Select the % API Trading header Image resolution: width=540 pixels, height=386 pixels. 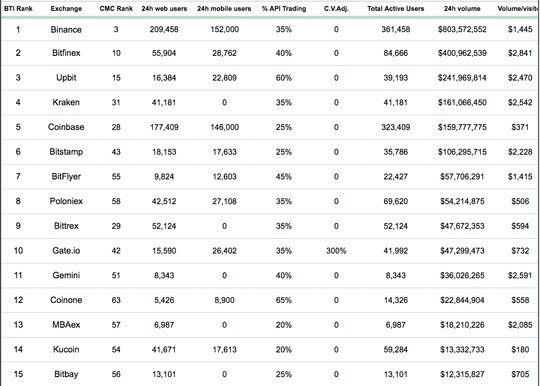(x=284, y=9)
